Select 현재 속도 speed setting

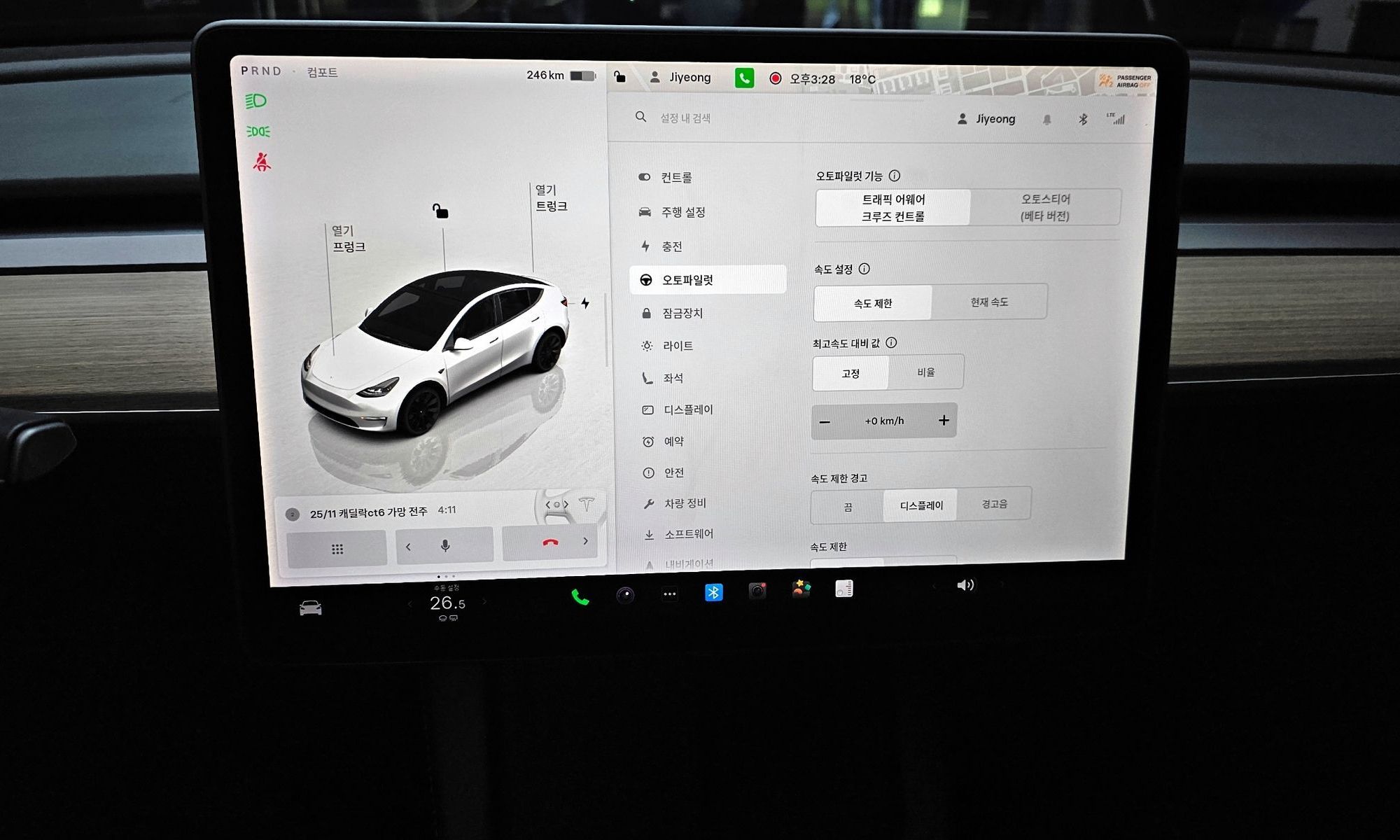(988, 302)
